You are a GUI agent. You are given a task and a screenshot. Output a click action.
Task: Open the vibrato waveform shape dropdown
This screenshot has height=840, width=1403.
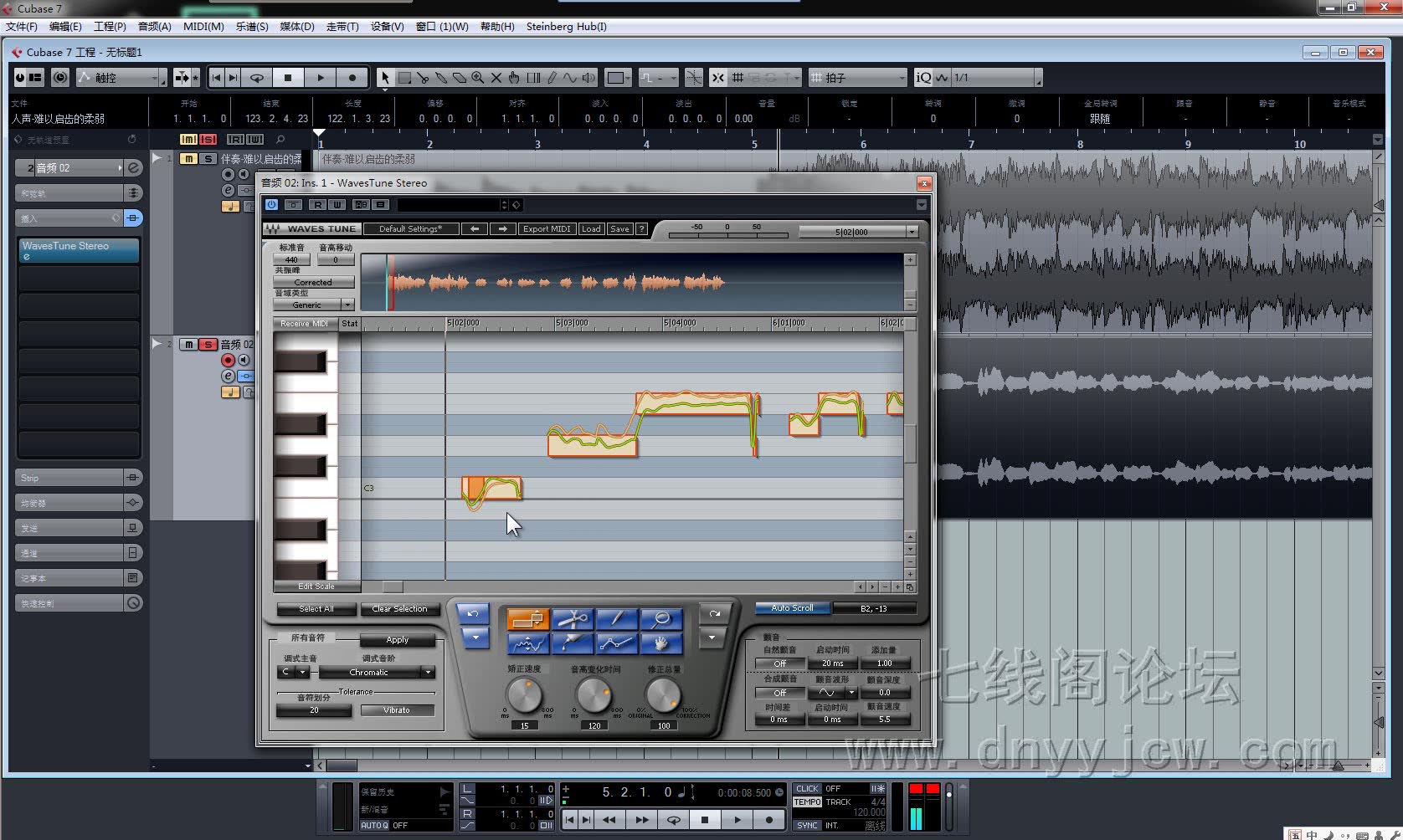(831, 693)
